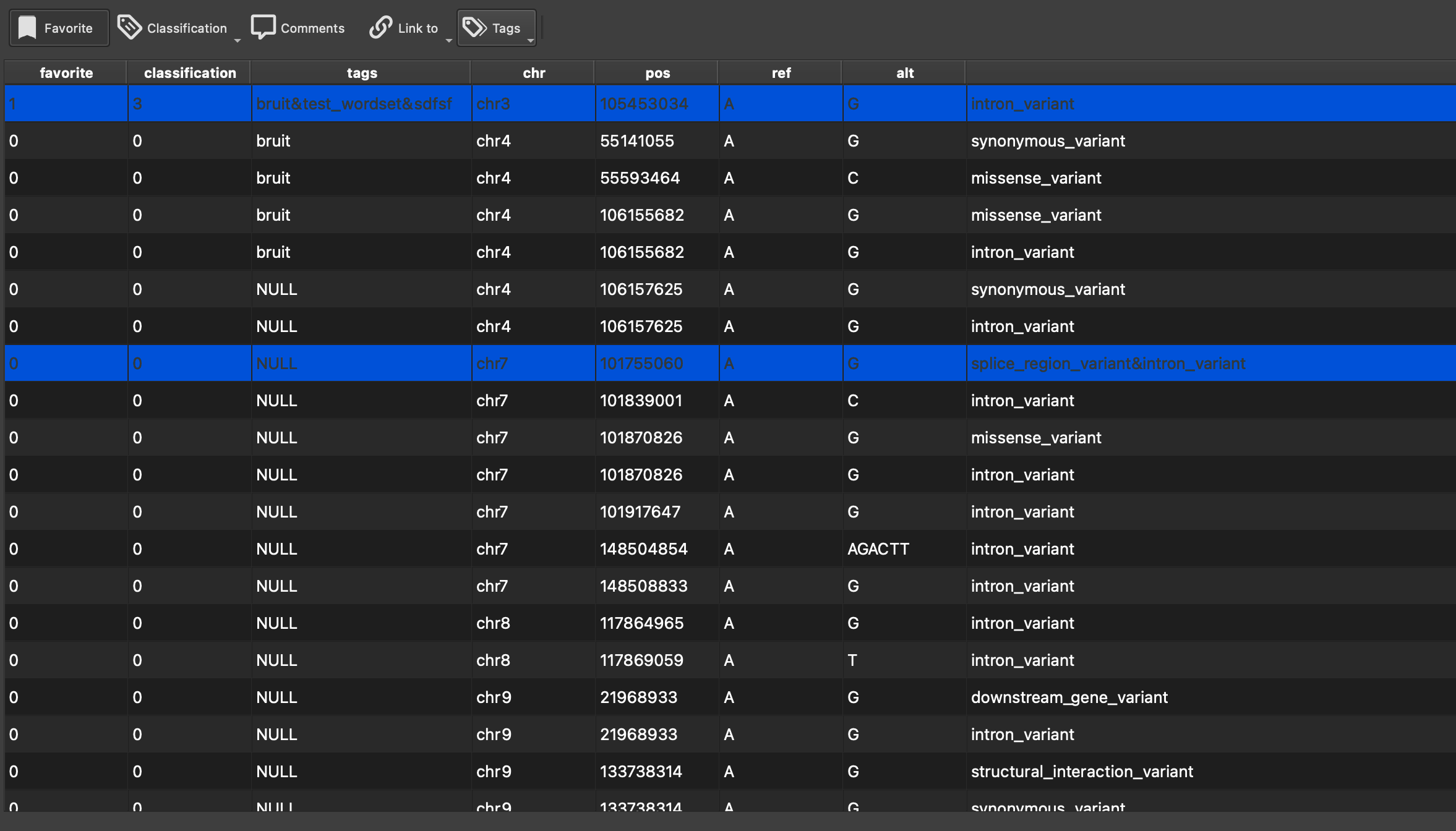Screen dimensions: 1456x831
Task: Sort by the classification column header
Action: [x=189, y=73]
